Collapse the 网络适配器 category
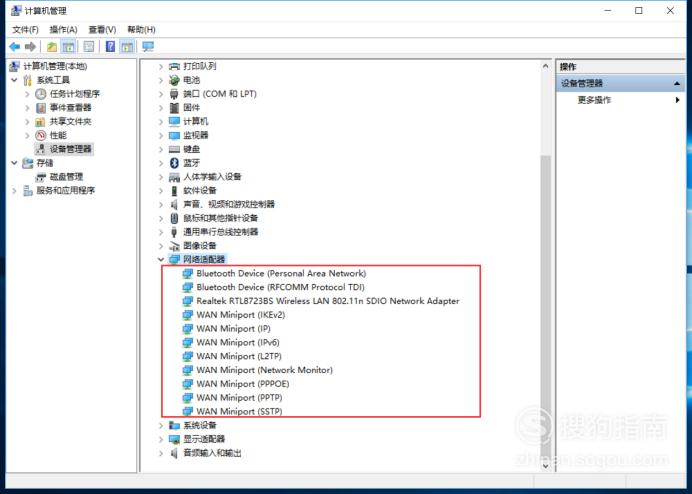The height and width of the screenshot is (494, 692). click(x=161, y=260)
